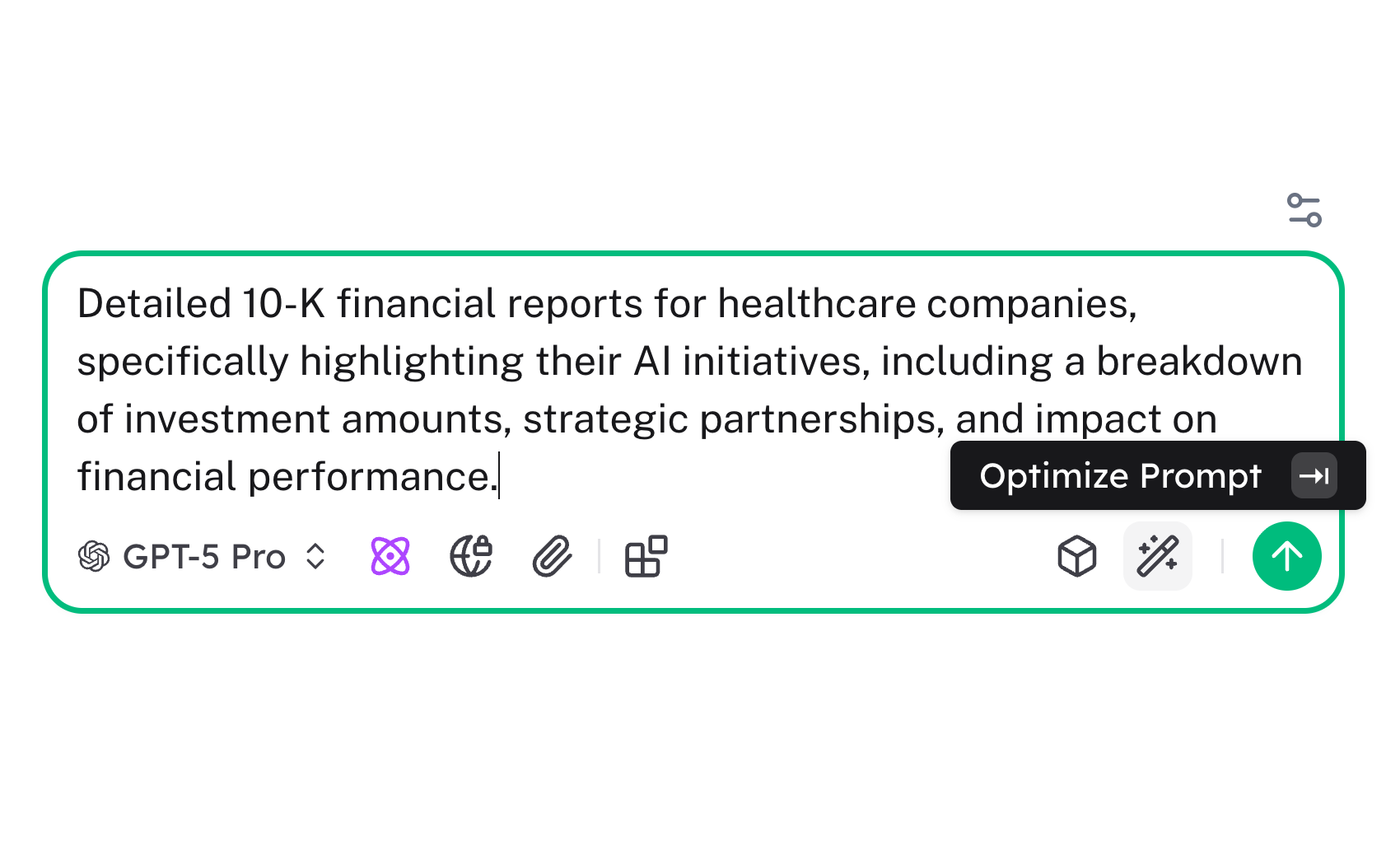Click the 3D cube icon

tap(1076, 556)
